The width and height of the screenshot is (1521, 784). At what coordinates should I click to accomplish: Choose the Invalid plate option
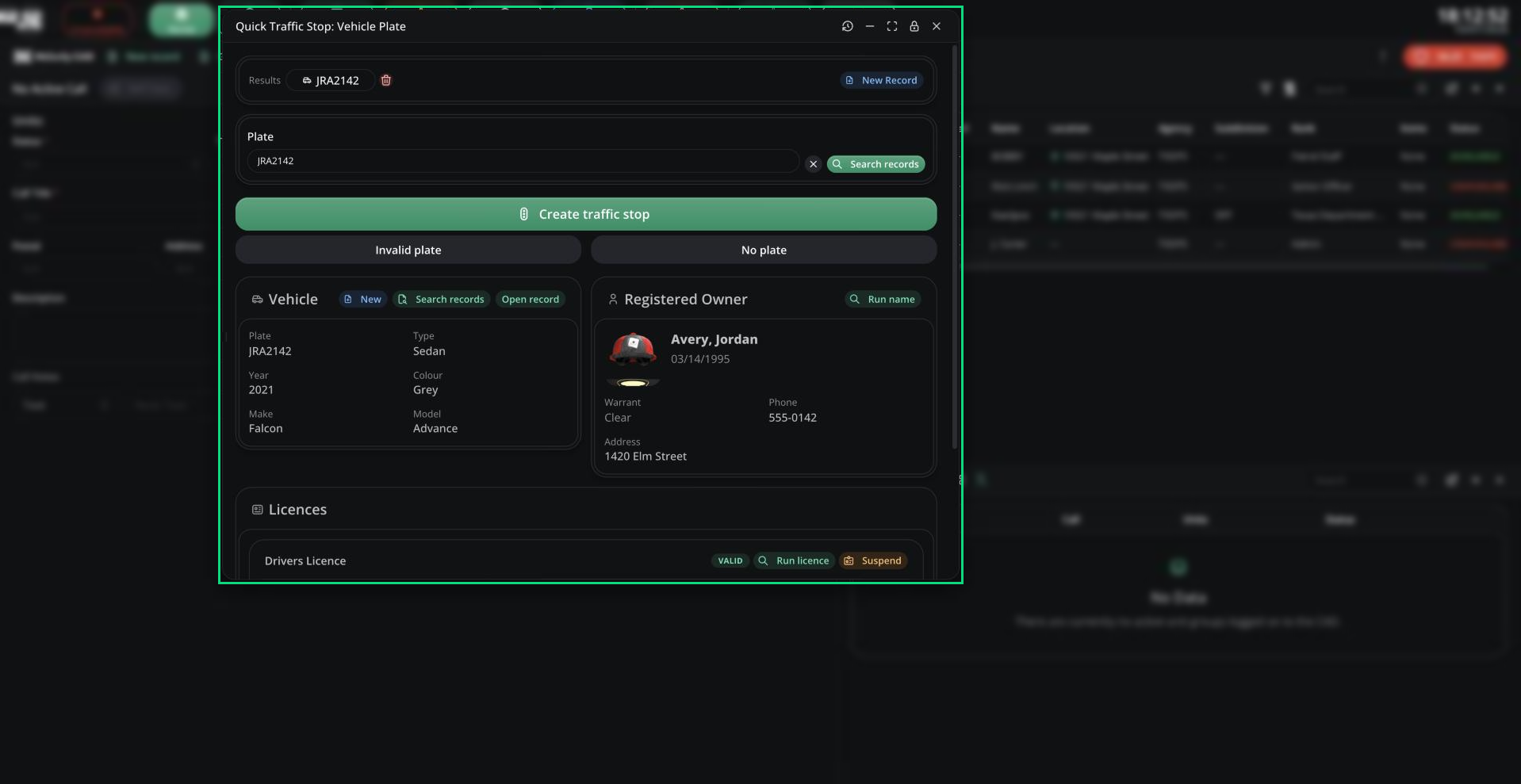408,250
